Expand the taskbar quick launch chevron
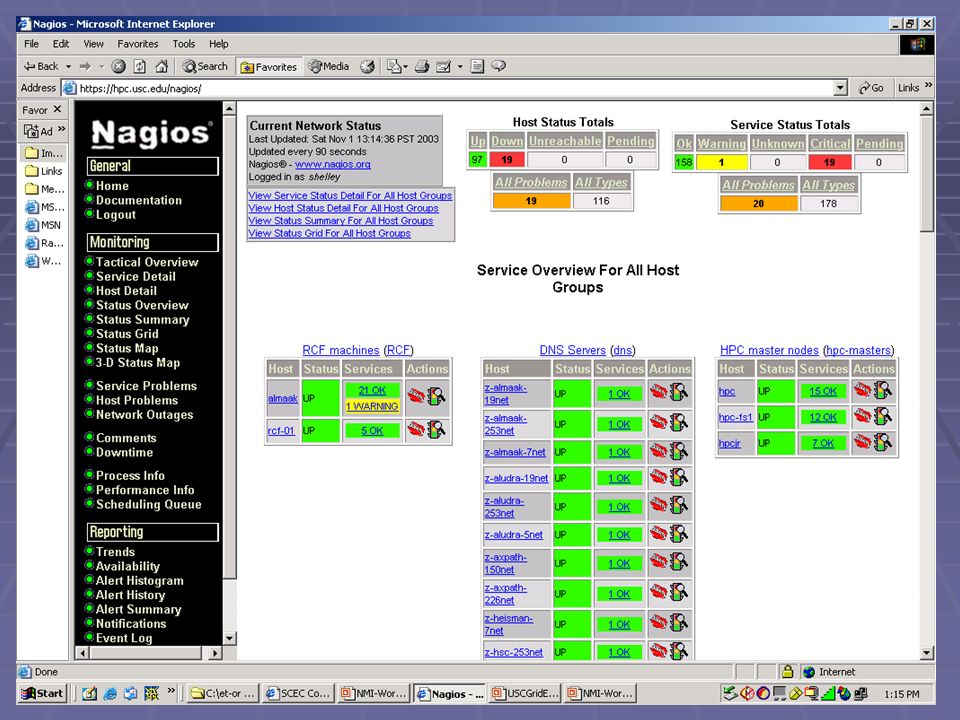The image size is (960, 720). tap(171, 691)
